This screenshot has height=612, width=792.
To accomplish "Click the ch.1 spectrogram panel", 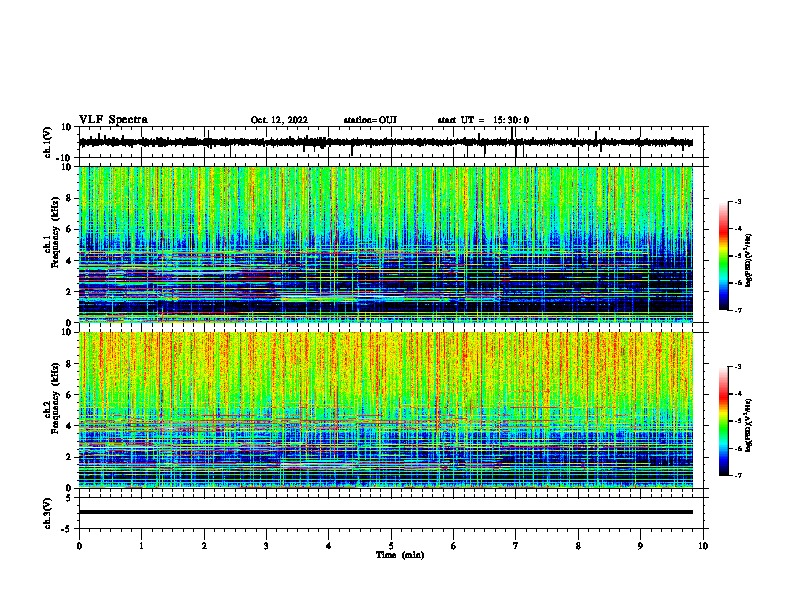I will click(x=386, y=244).
